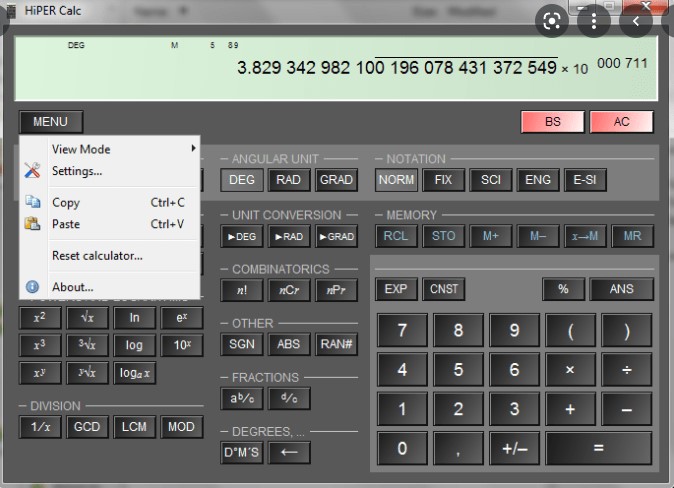This screenshot has width=674, height=488.
Task: Select ENG notation
Action: tap(538, 180)
